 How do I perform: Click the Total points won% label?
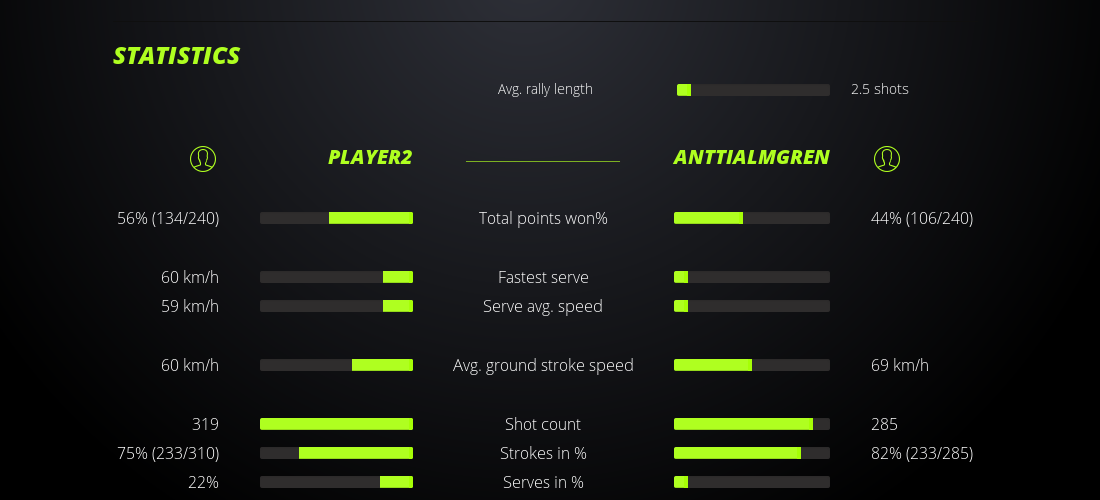543,218
